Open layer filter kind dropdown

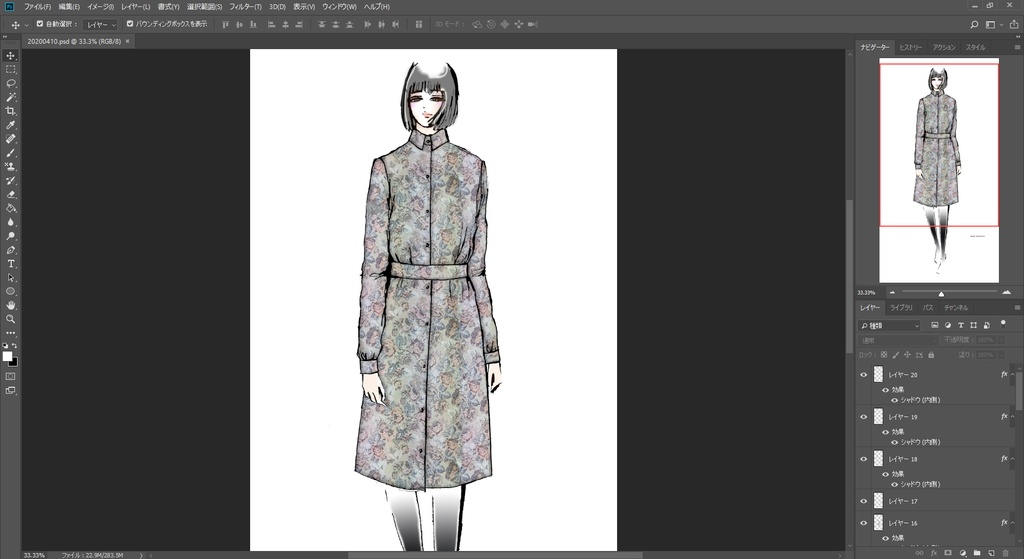point(889,325)
